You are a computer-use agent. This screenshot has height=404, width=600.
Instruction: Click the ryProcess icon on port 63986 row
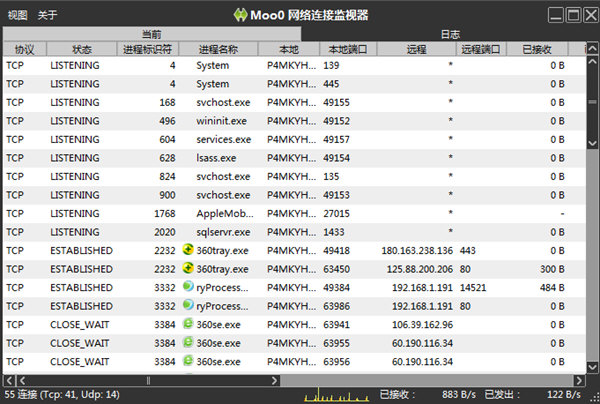coord(187,305)
